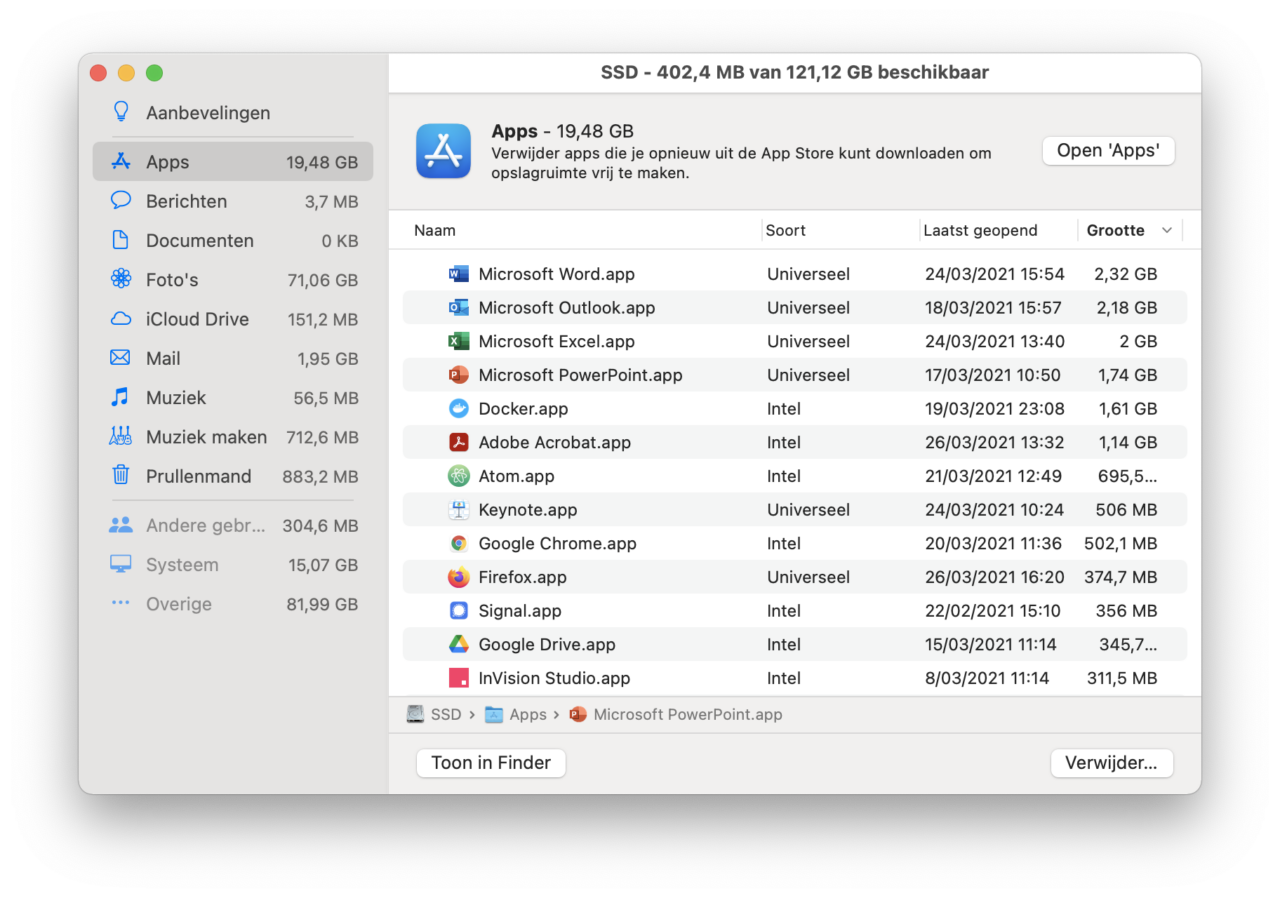1280x898 pixels.
Task: Click the Documenten file icon
Action: coord(121,240)
